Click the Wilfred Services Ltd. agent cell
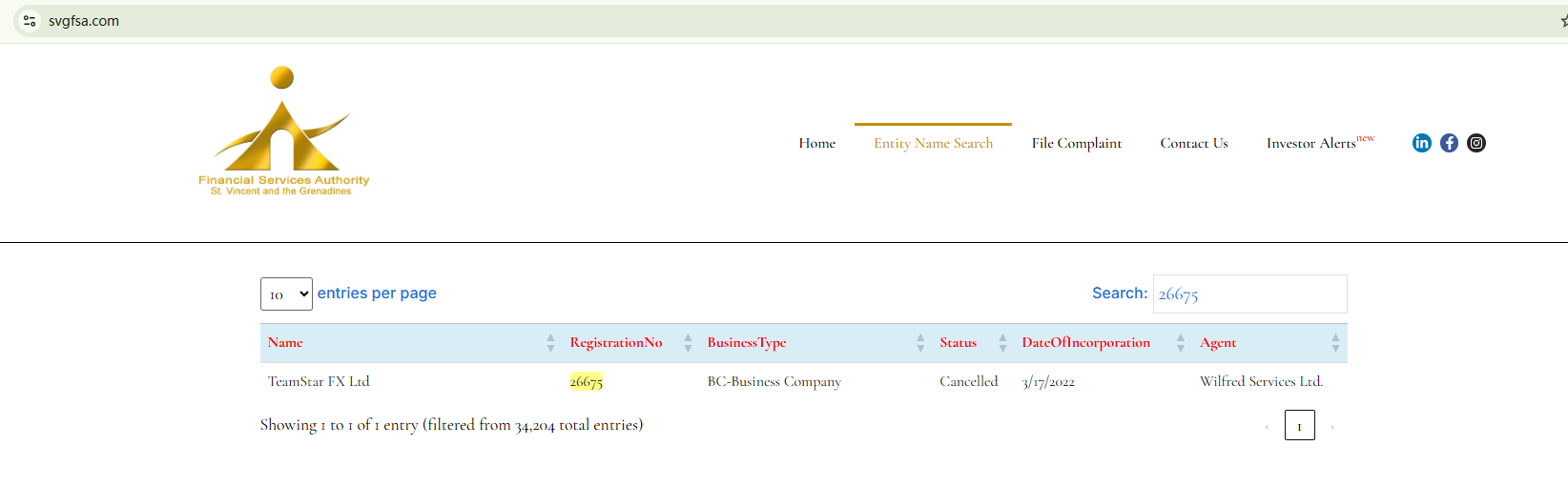The height and width of the screenshot is (486, 1568). pos(1262,381)
